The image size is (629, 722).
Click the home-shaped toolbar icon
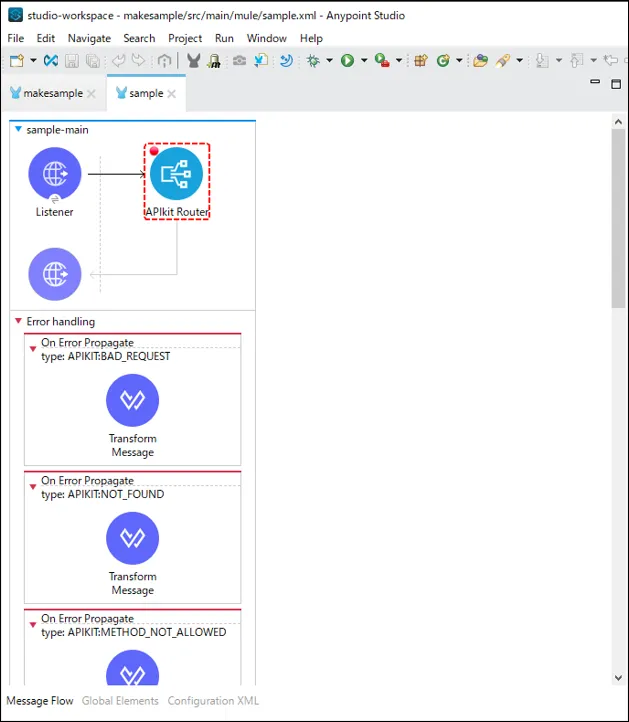pyautogui.click(x=164, y=60)
